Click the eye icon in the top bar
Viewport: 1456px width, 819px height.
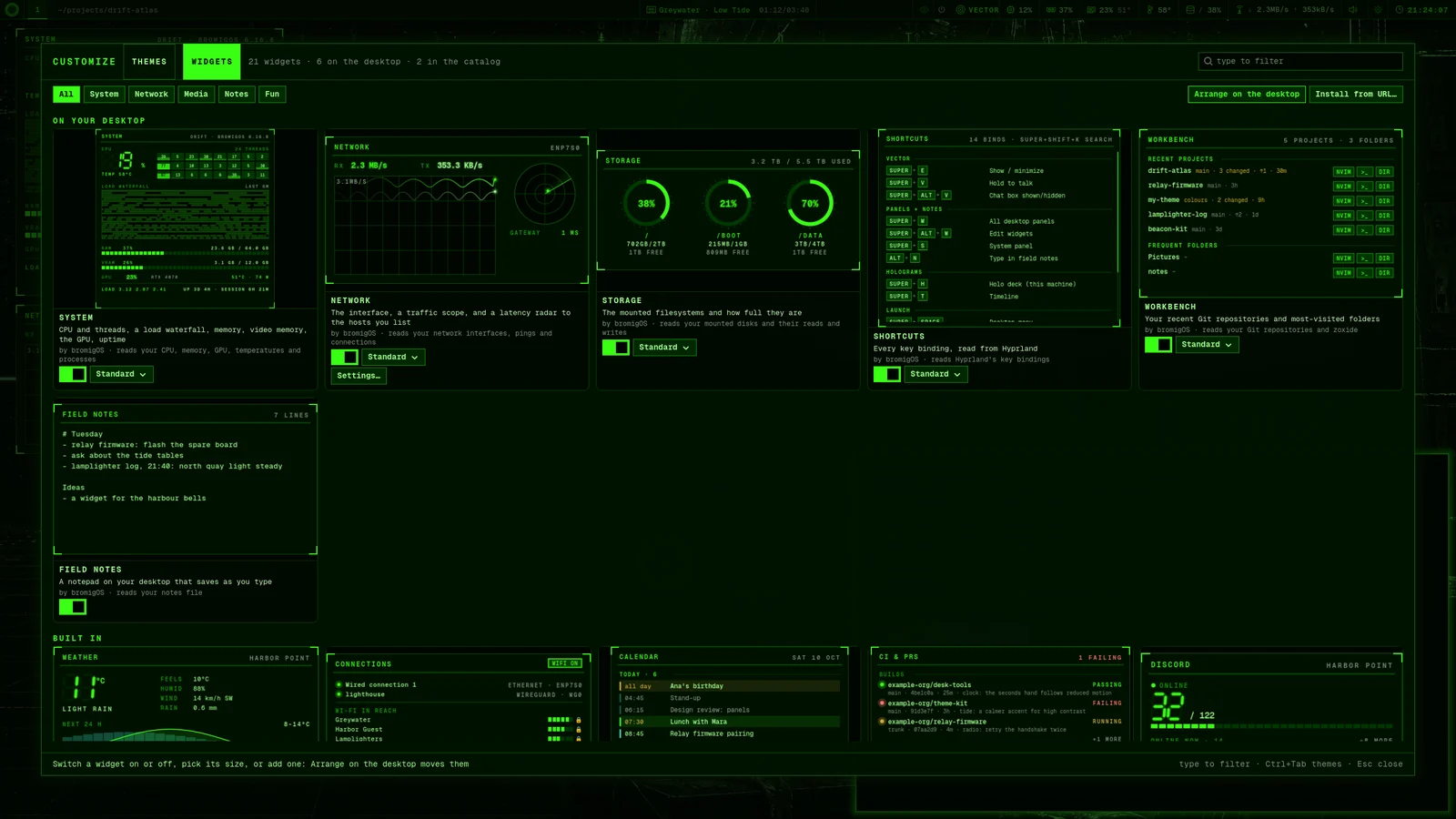click(924, 10)
